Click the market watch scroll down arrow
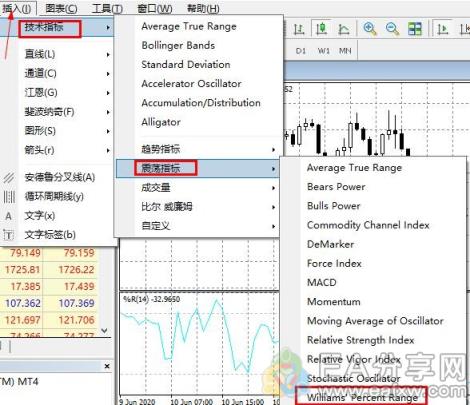This screenshot has width=470, height=405. 104,330
